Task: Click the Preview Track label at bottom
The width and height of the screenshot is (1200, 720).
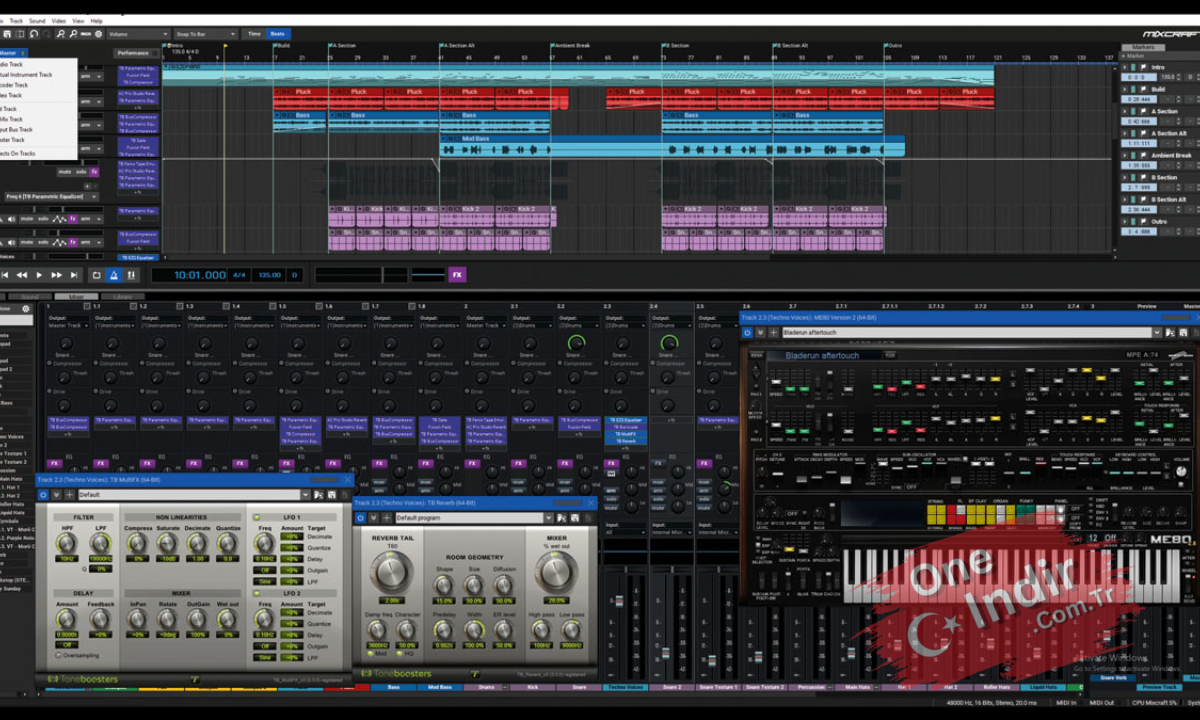Action: click(x=1159, y=687)
